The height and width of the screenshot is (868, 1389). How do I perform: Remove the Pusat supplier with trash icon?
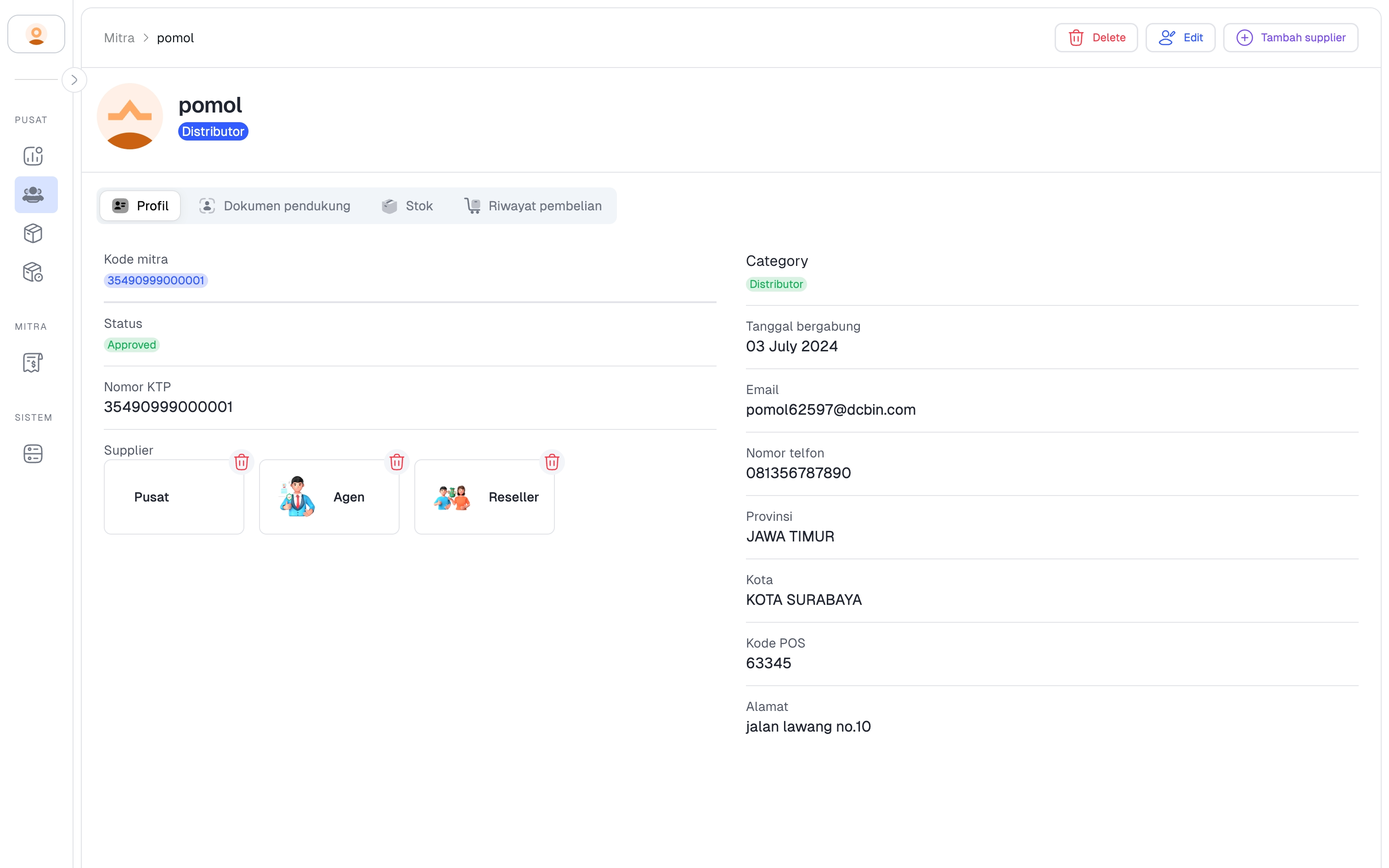click(242, 462)
